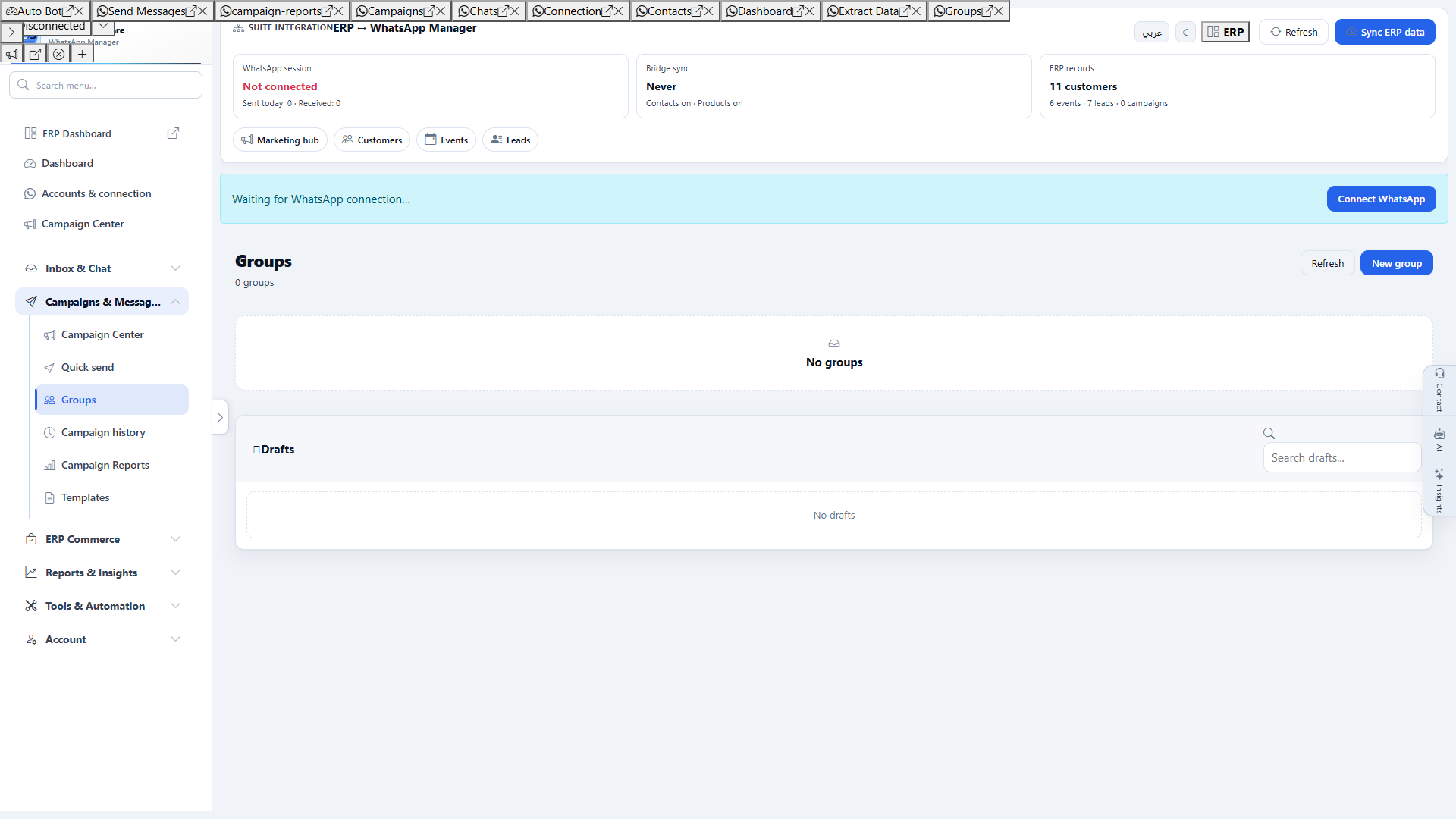
Task: Expand the Inbox & Chat section
Action: point(102,268)
